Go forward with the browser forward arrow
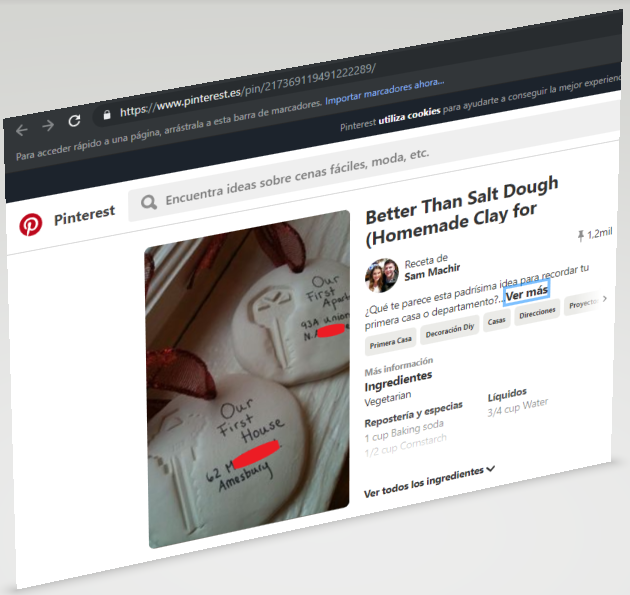 48,125
